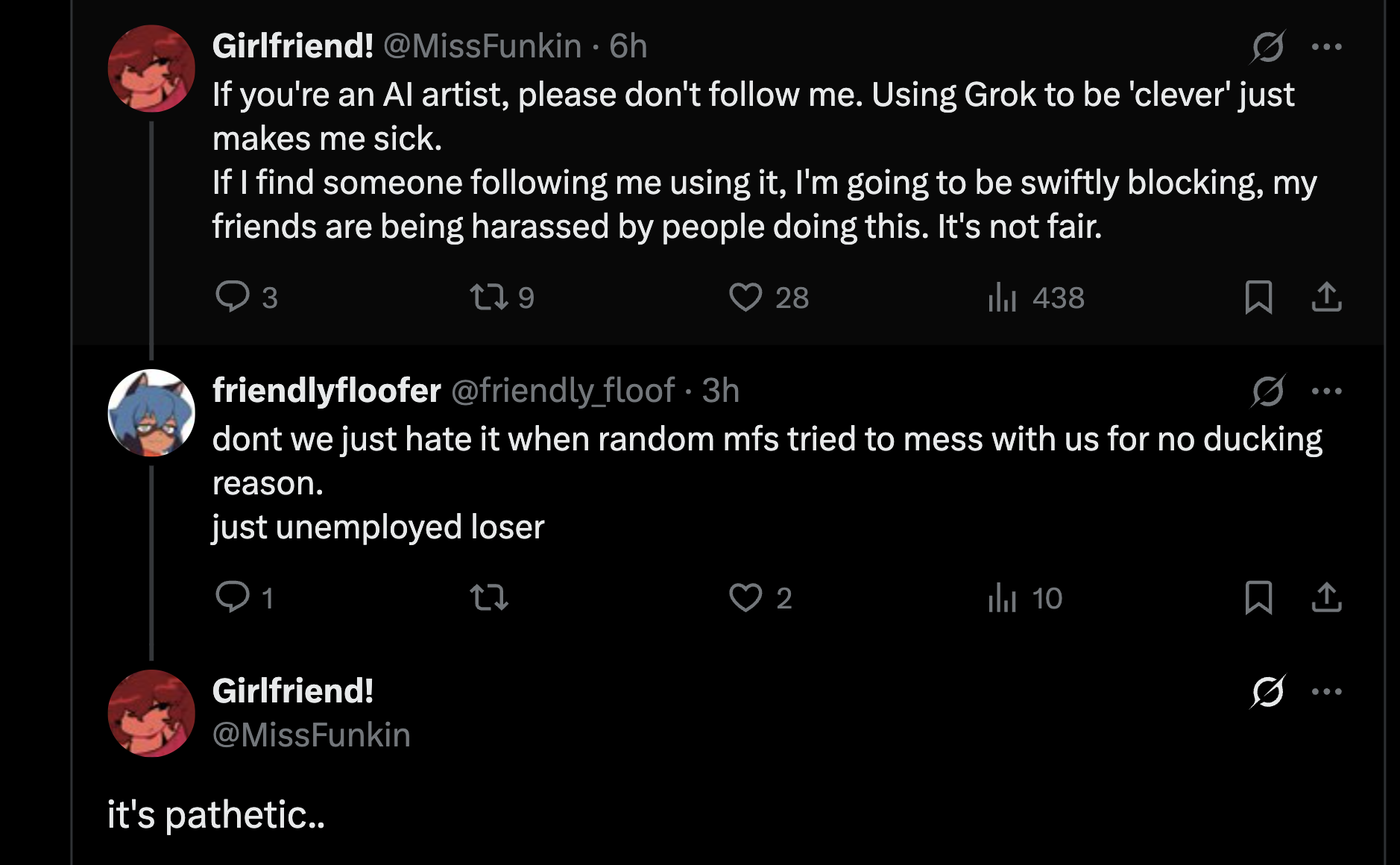Screen dimensions: 1400x865
Task: Open @MissFunkin handle on bottom reply
Action: (312, 735)
